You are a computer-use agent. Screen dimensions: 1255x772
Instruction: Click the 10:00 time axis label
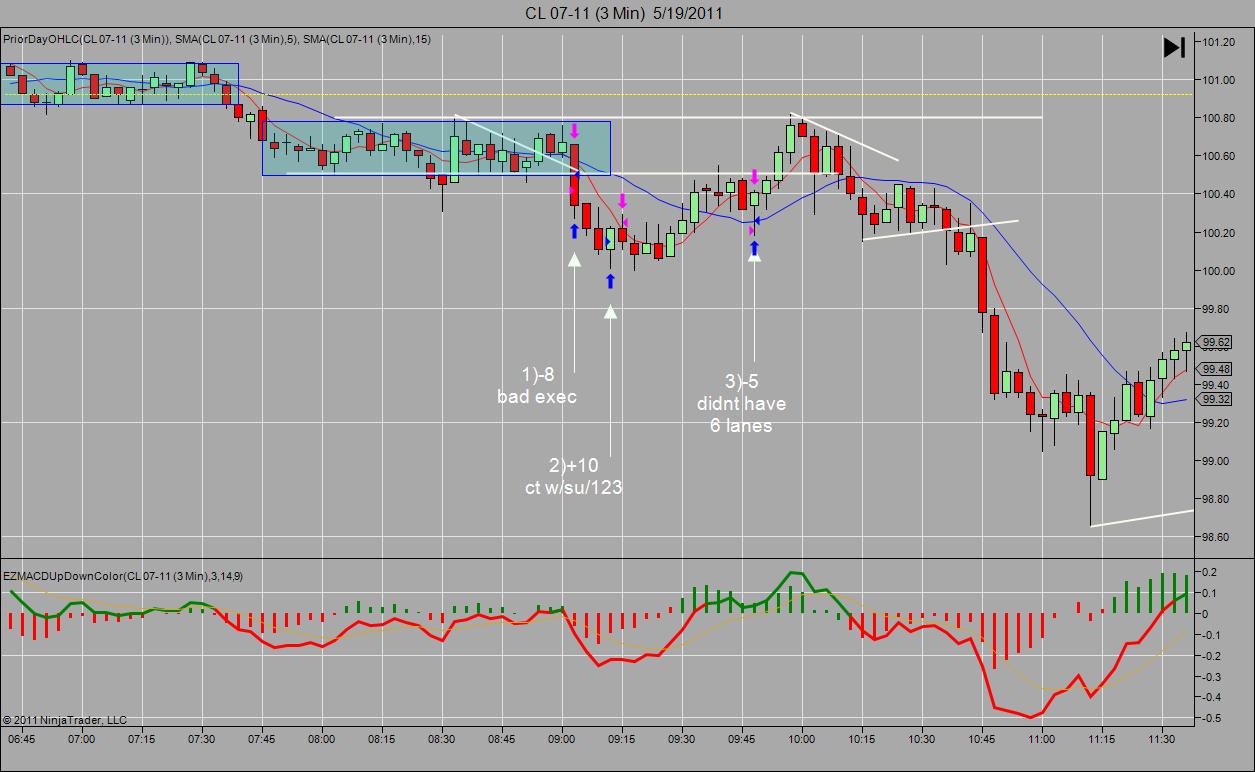(x=801, y=739)
